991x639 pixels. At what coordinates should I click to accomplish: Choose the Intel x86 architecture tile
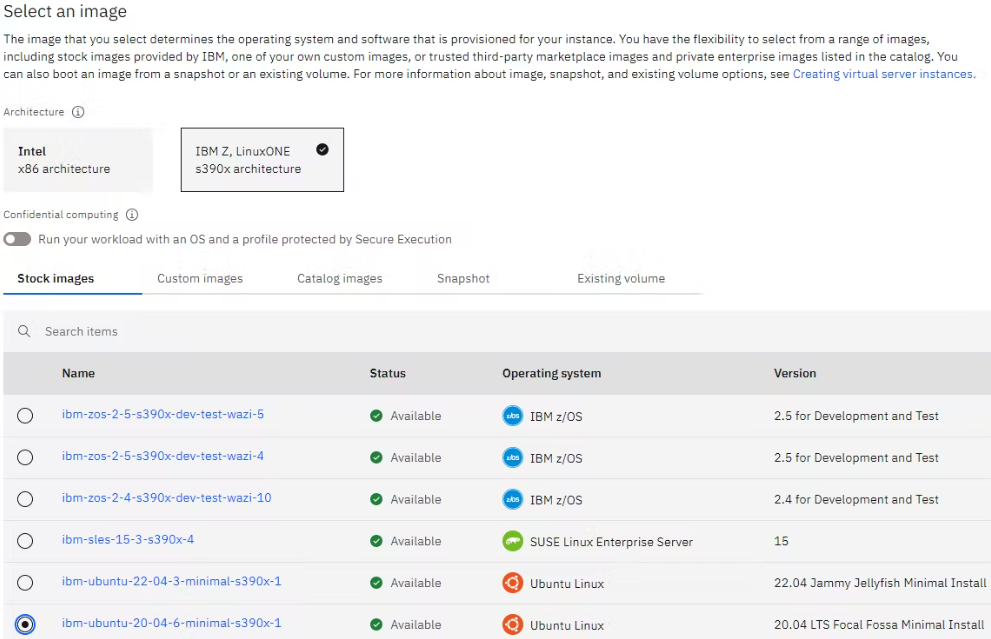(x=78, y=160)
